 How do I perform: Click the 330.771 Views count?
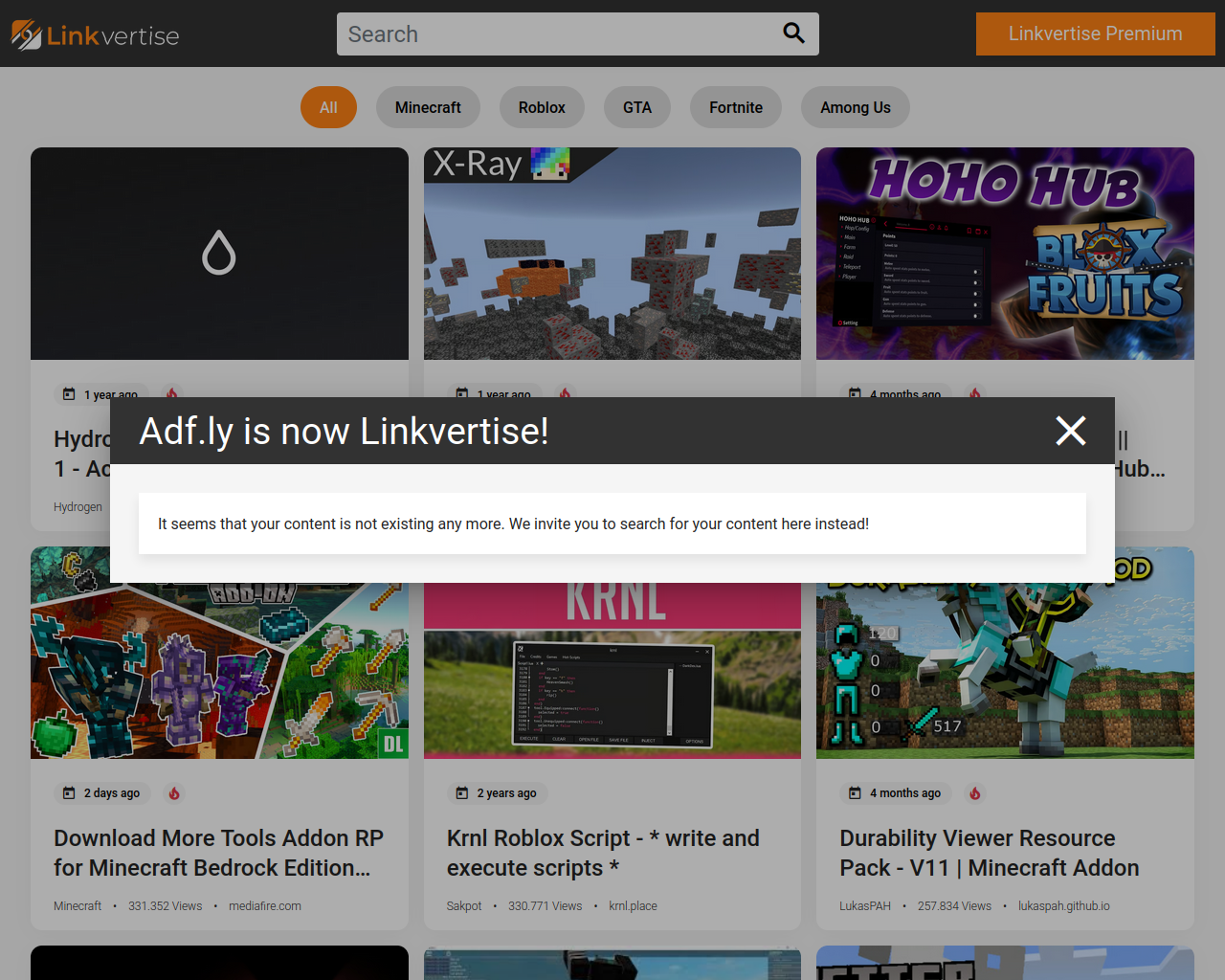(x=546, y=905)
